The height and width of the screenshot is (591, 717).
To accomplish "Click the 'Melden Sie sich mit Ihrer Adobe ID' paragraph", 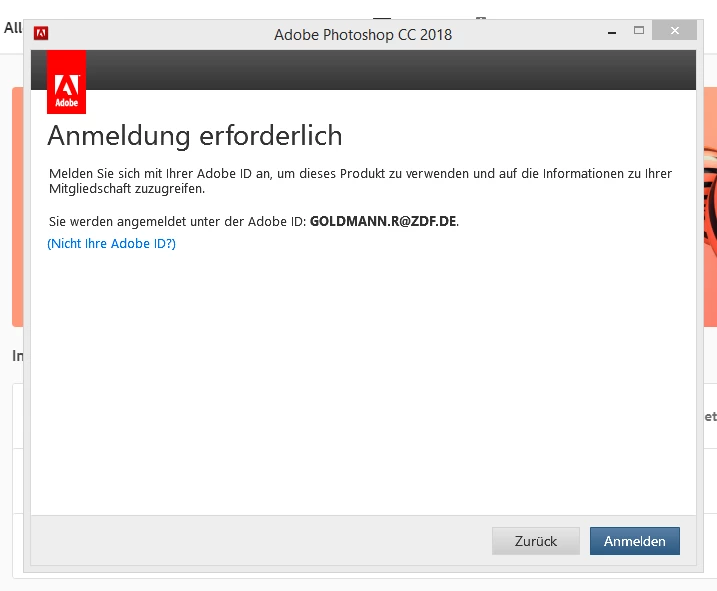I will [x=360, y=181].
